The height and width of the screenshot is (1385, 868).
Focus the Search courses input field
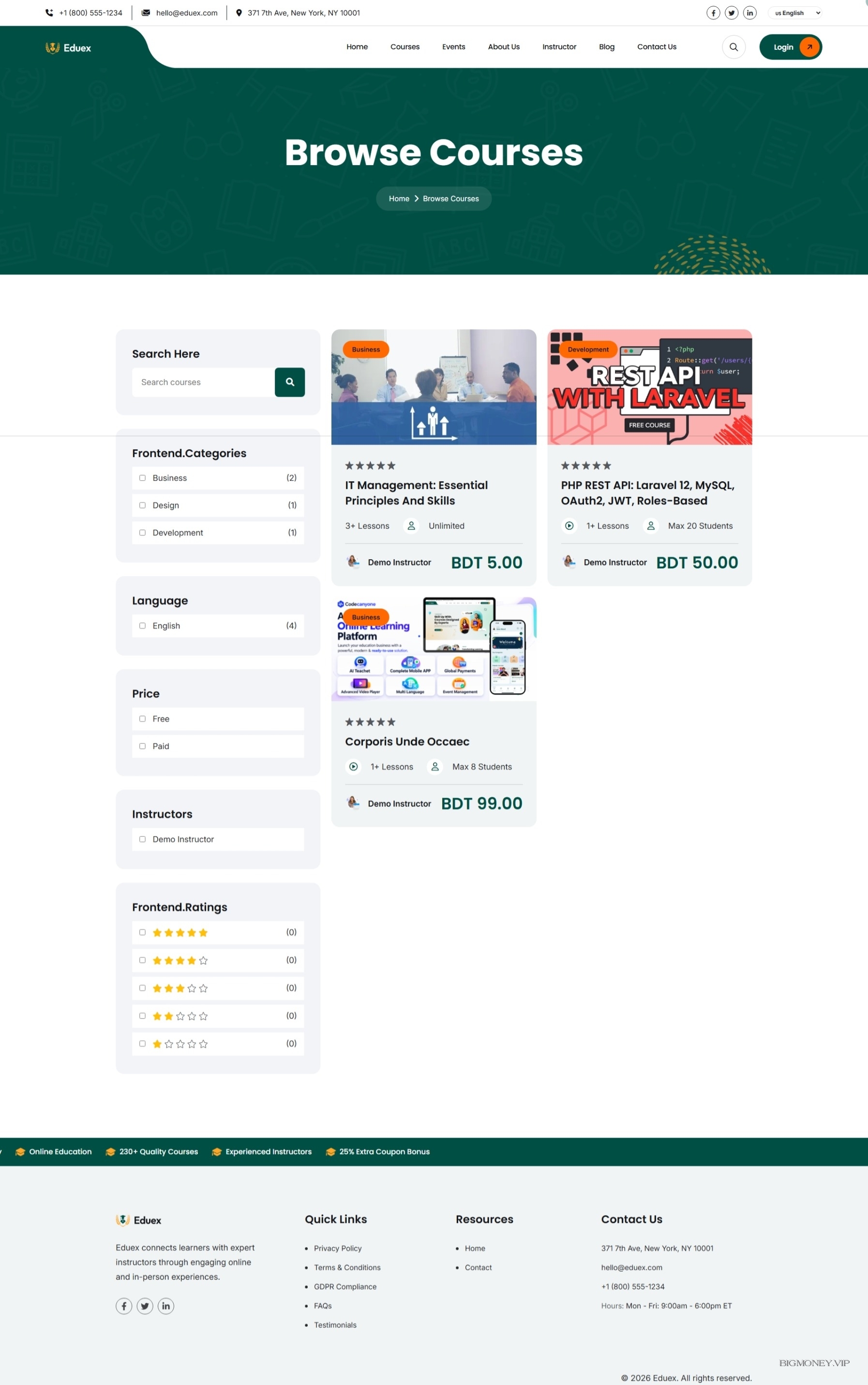(x=203, y=382)
